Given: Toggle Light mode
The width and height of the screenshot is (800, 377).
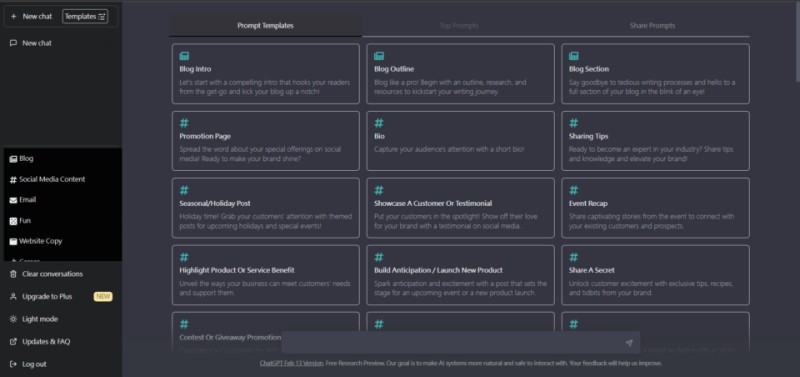Looking at the screenshot, I should 40,319.
